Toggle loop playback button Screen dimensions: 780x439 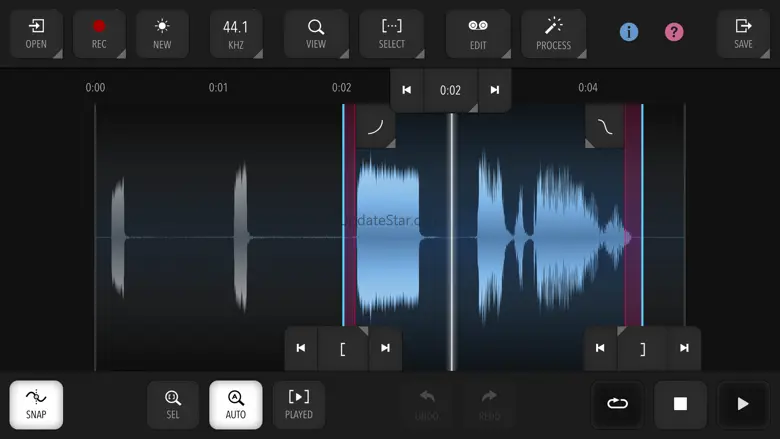[x=617, y=404]
